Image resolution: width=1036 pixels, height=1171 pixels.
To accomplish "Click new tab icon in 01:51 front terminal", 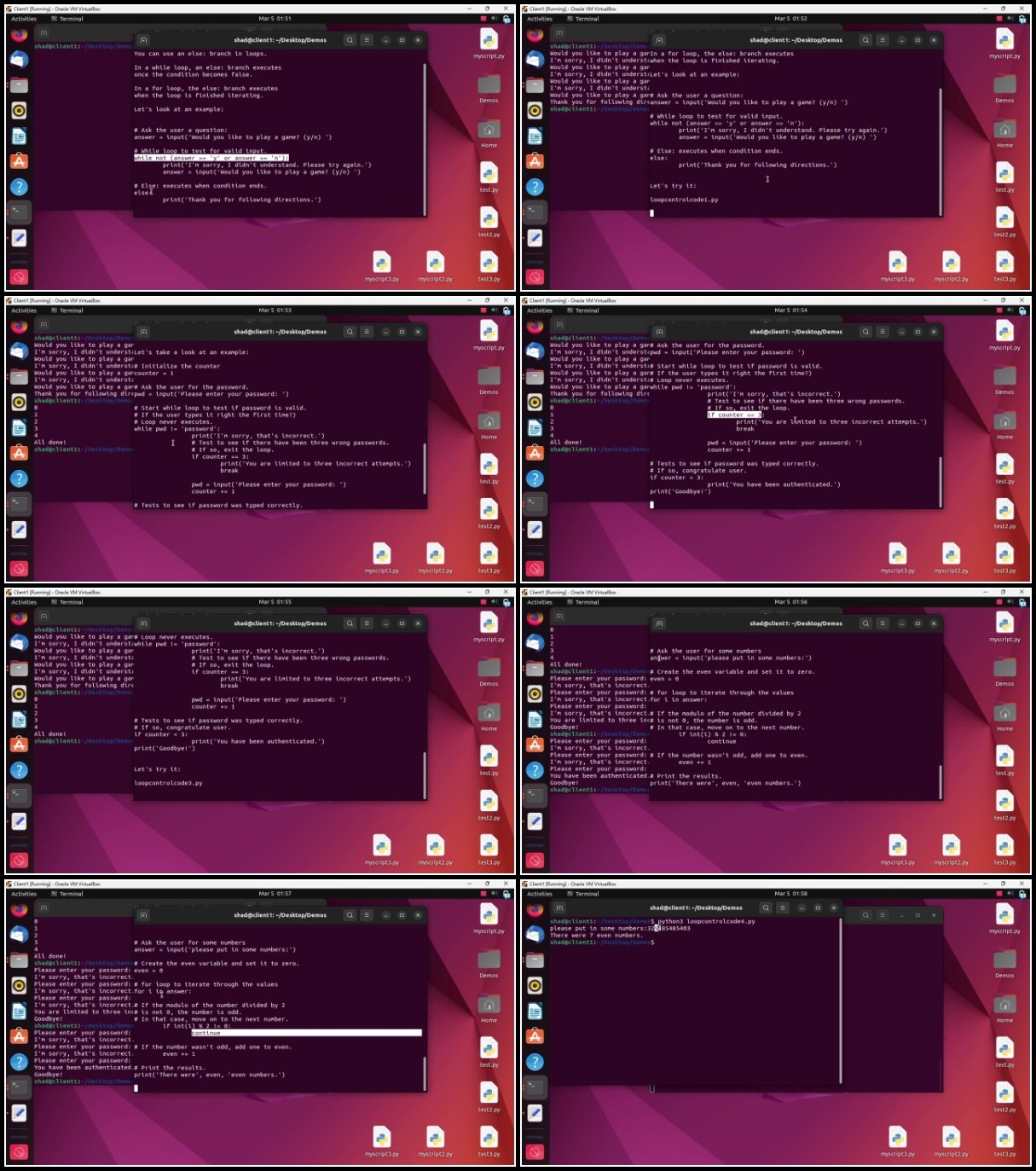I will pos(143,40).
